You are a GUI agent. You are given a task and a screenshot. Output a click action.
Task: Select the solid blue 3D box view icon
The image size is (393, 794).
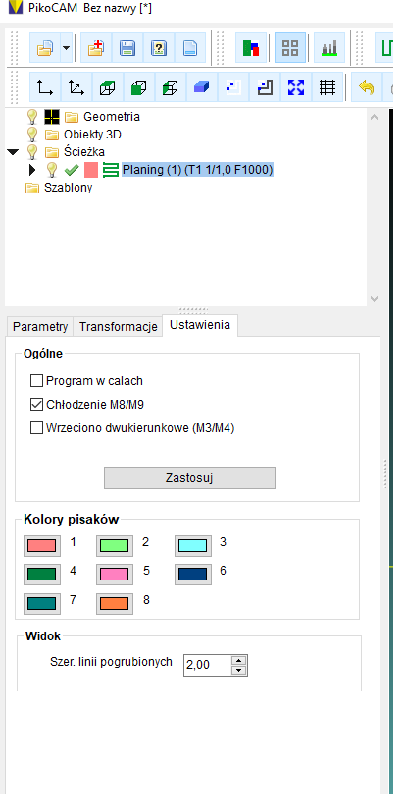pyautogui.click(x=202, y=88)
